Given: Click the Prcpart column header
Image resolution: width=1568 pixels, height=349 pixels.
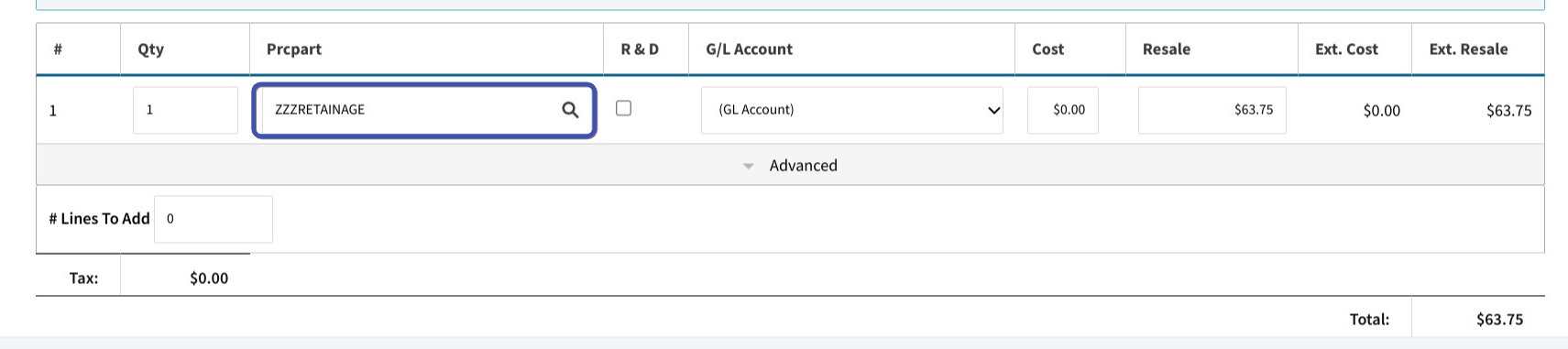Looking at the screenshot, I should (x=294, y=49).
